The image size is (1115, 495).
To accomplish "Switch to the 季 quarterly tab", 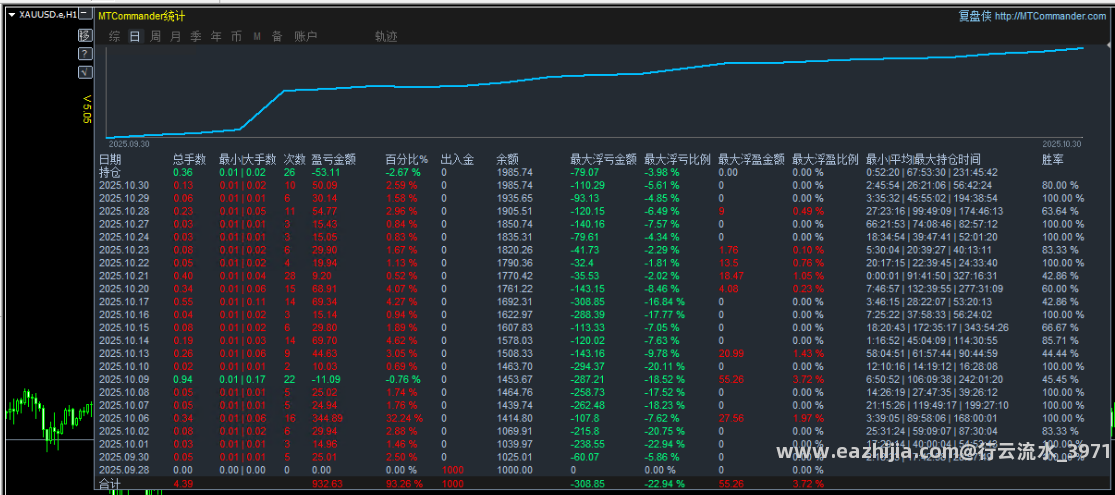I will click(x=196, y=37).
